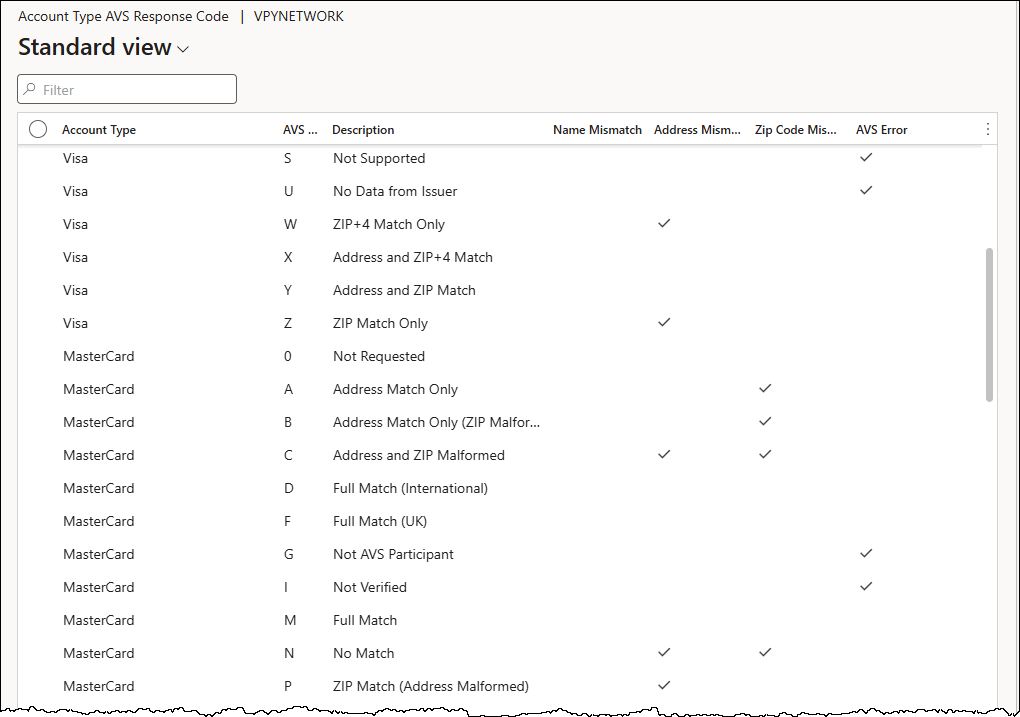Select 'Not Supported' description cell
The width and height of the screenshot is (1020, 717).
click(x=379, y=158)
